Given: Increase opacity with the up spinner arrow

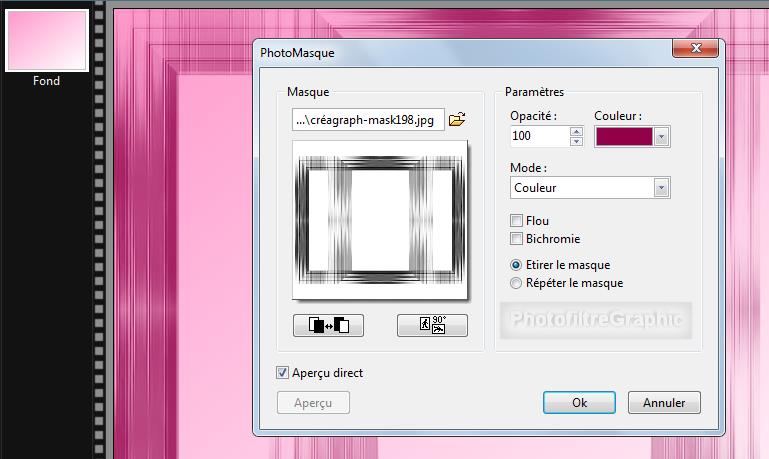Looking at the screenshot, I should click(x=576, y=131).
